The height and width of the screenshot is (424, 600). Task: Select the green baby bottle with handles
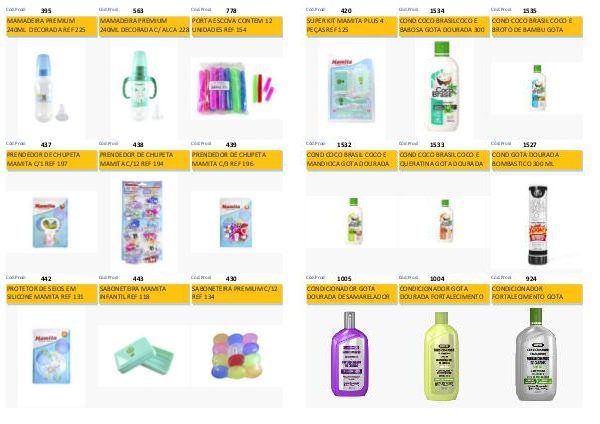pyautogui.click(x=141, y=86)
